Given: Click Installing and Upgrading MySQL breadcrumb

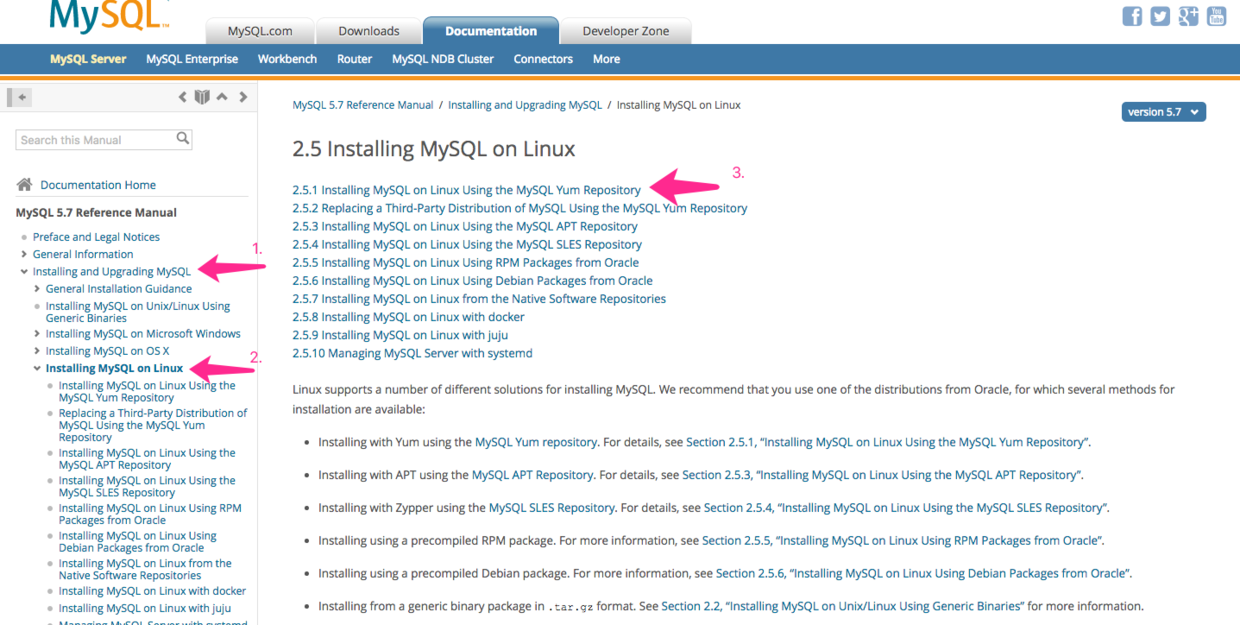Looking at the screenshot, I should 525,105.
